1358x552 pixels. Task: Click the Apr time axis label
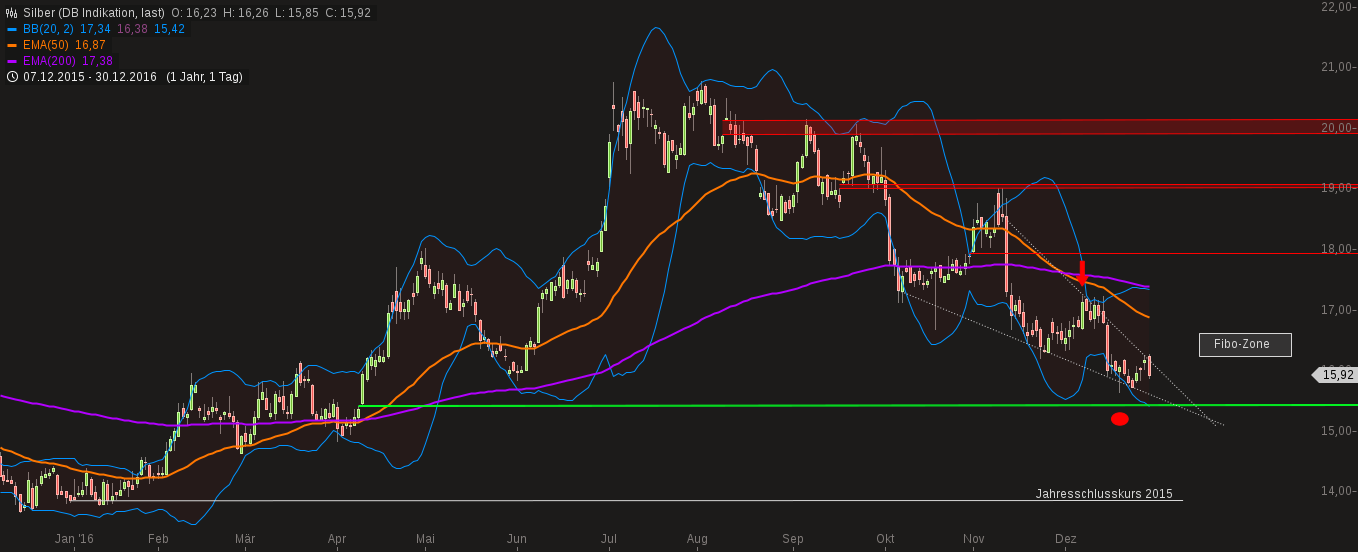point(337,539)
